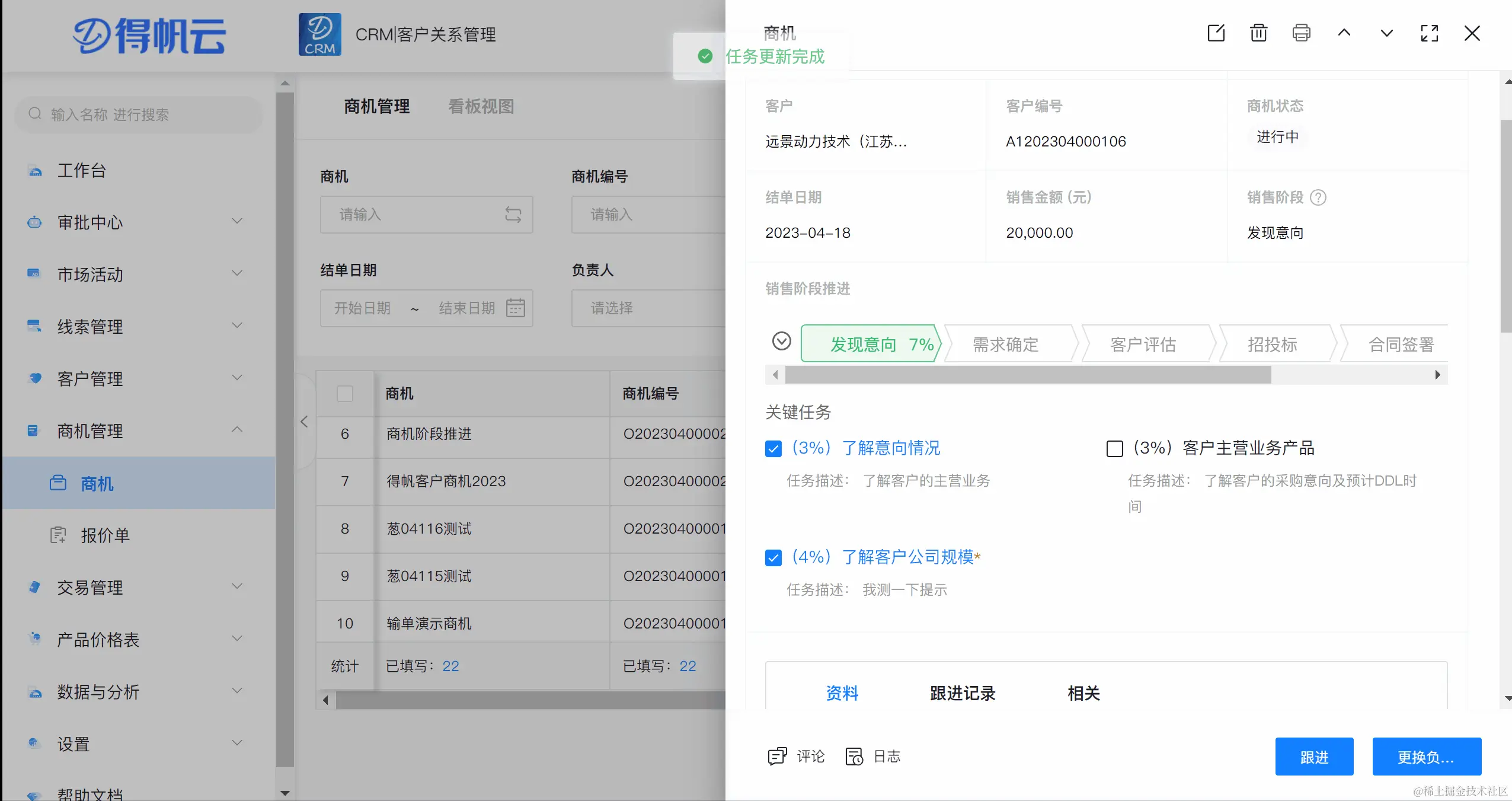Screen dimensions: 1512x801
Task: Open the 日志 log icon
Action: [854, 756]
